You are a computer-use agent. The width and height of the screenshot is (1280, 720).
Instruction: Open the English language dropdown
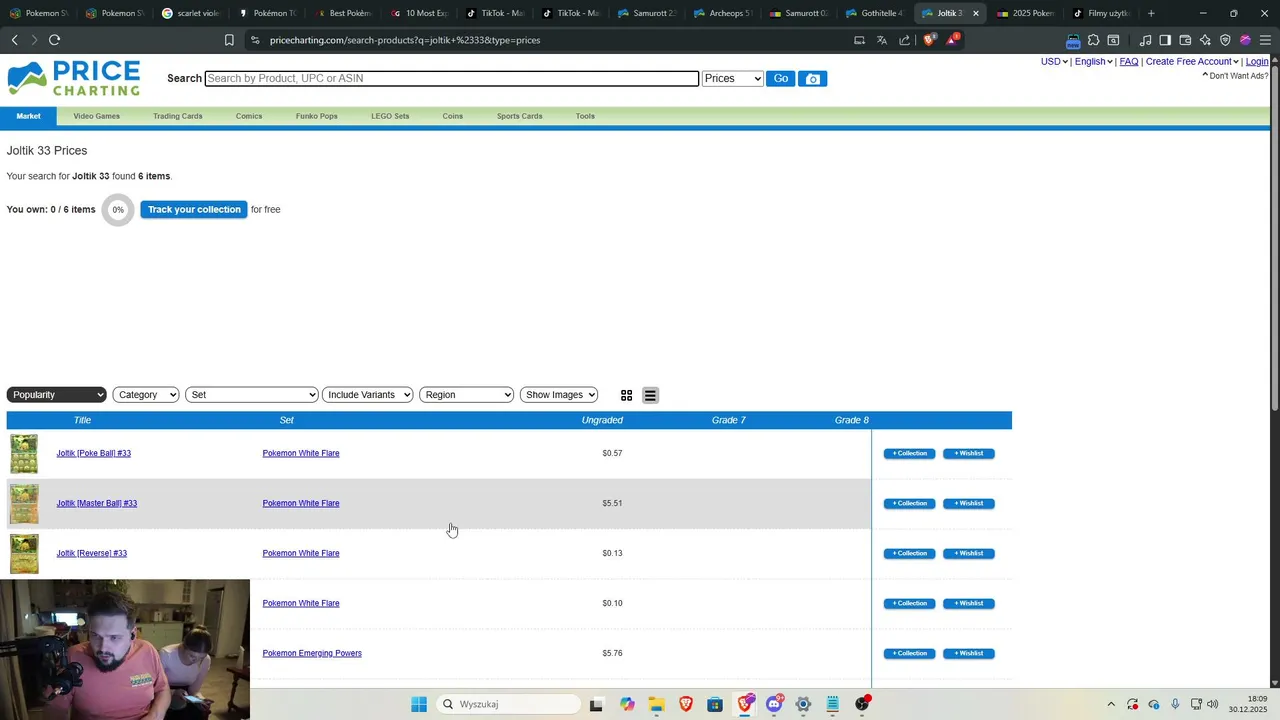click(1093, 62)
